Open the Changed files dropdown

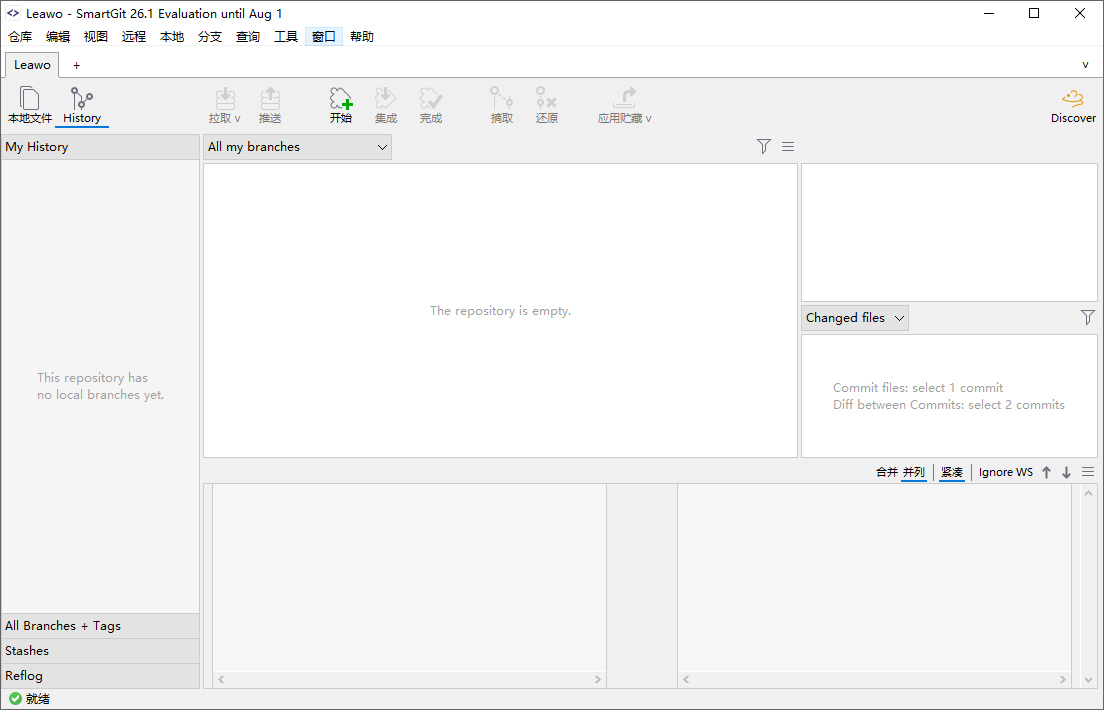coord(855,318)
